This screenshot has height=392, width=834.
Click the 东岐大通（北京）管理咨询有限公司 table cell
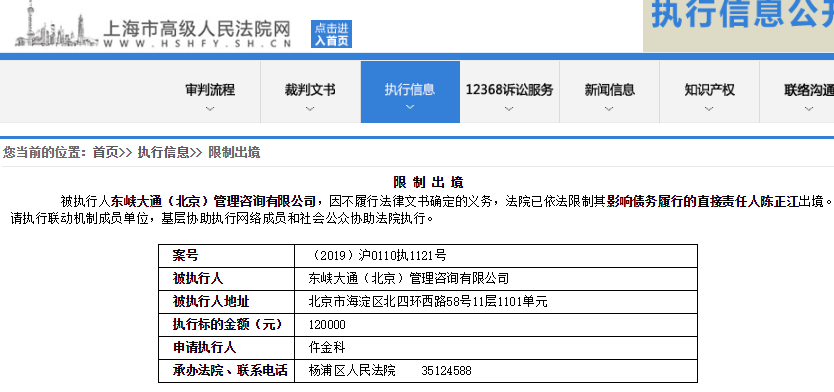coord(496,279)
